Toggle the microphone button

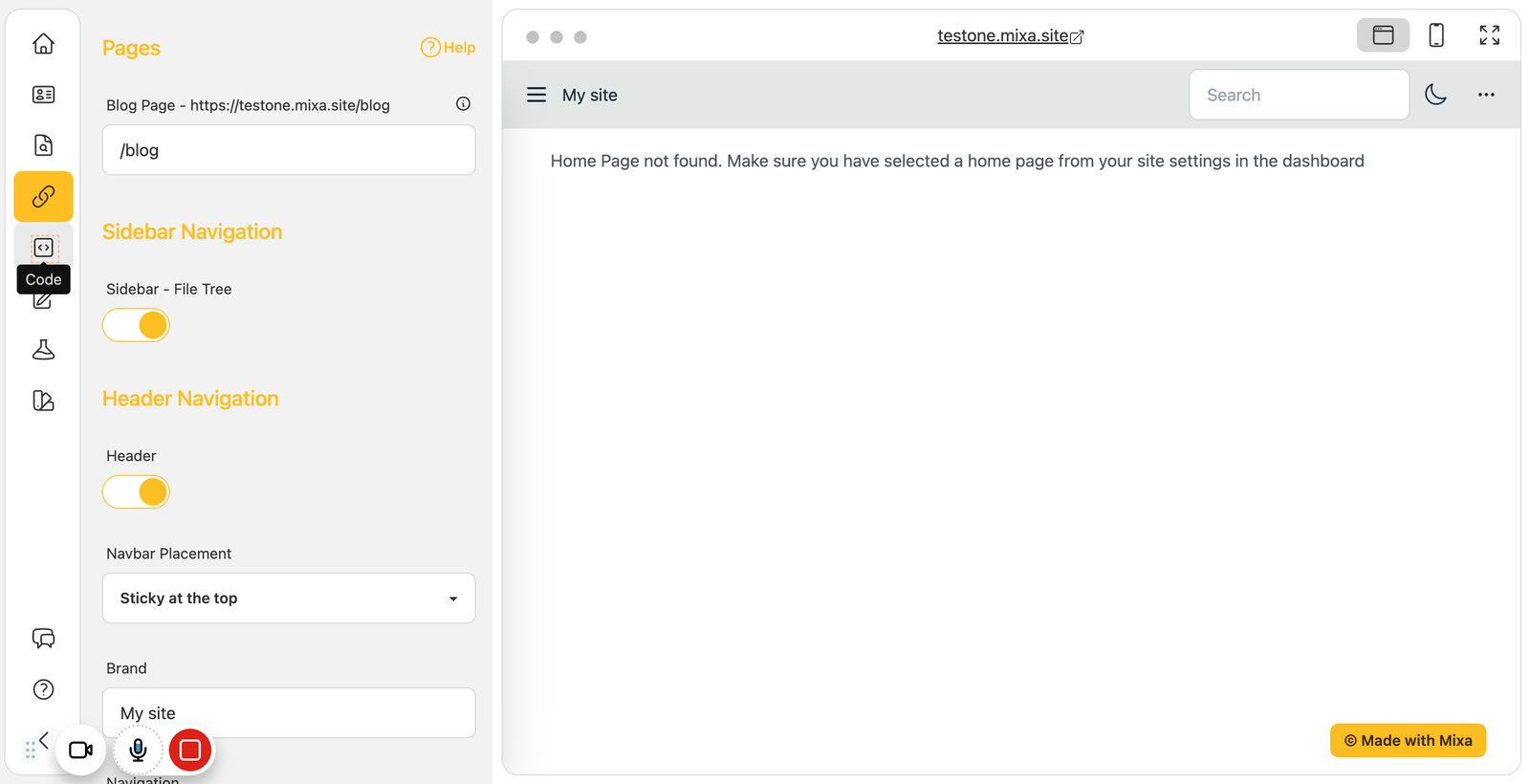point(138,751)
